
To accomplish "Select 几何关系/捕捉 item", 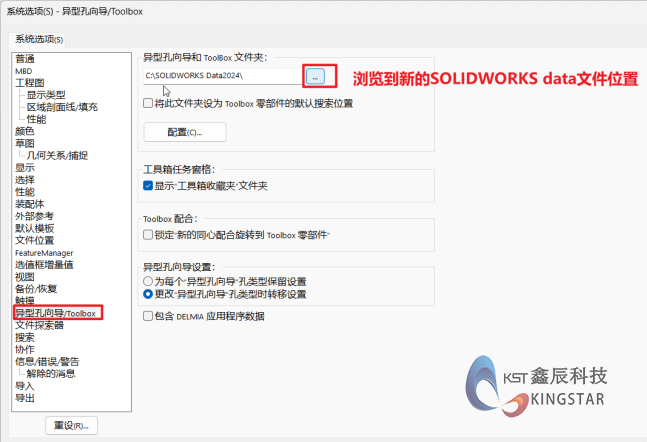I will pos(57,156).
